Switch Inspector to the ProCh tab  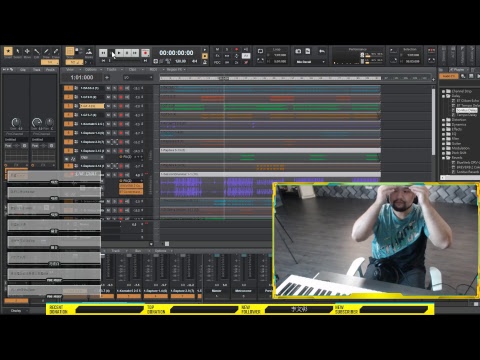click(50, 70)
